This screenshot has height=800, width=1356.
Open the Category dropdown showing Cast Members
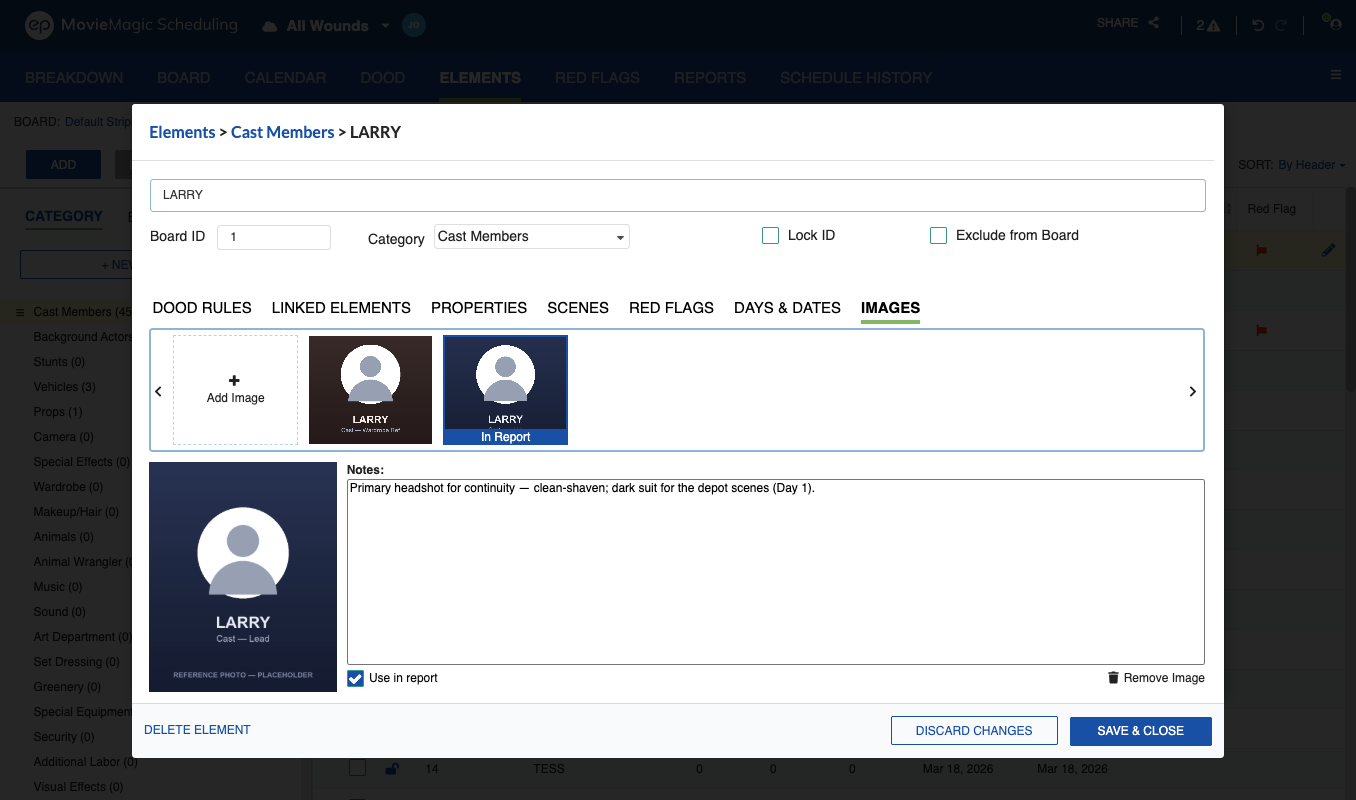pos(532,237)
